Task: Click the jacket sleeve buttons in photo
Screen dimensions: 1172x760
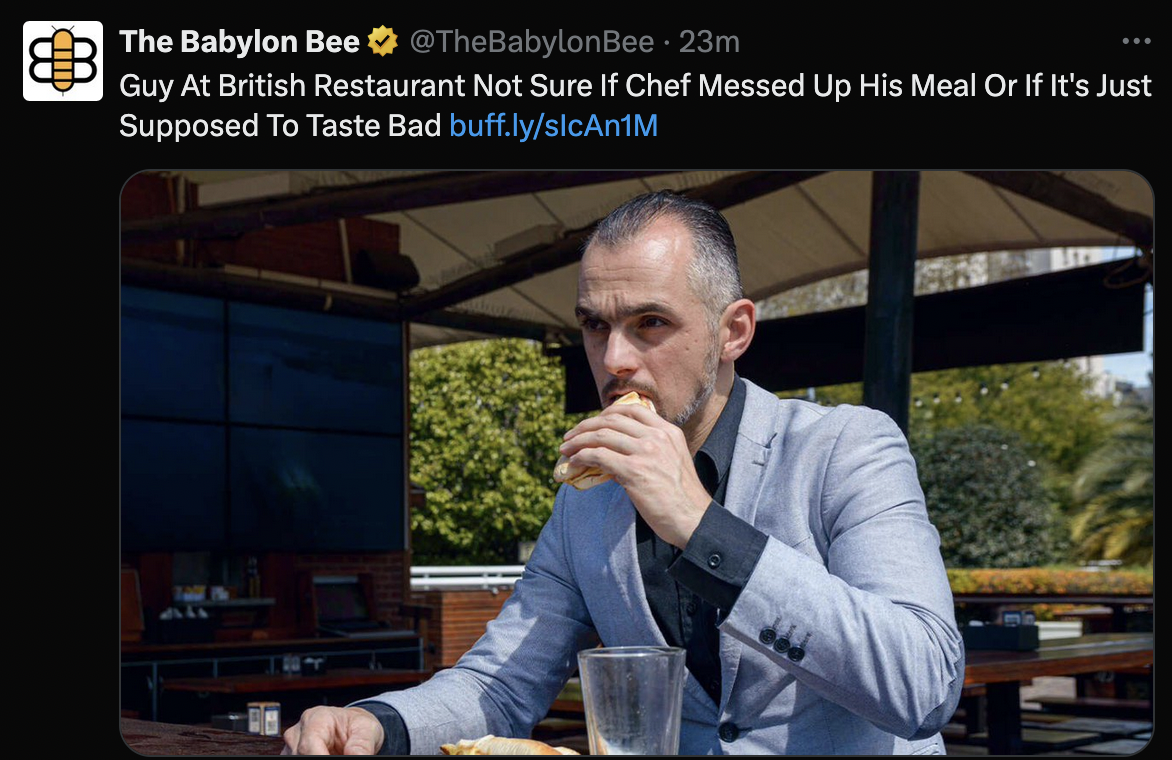Action: pyautogui.click(x=784, y=640)
